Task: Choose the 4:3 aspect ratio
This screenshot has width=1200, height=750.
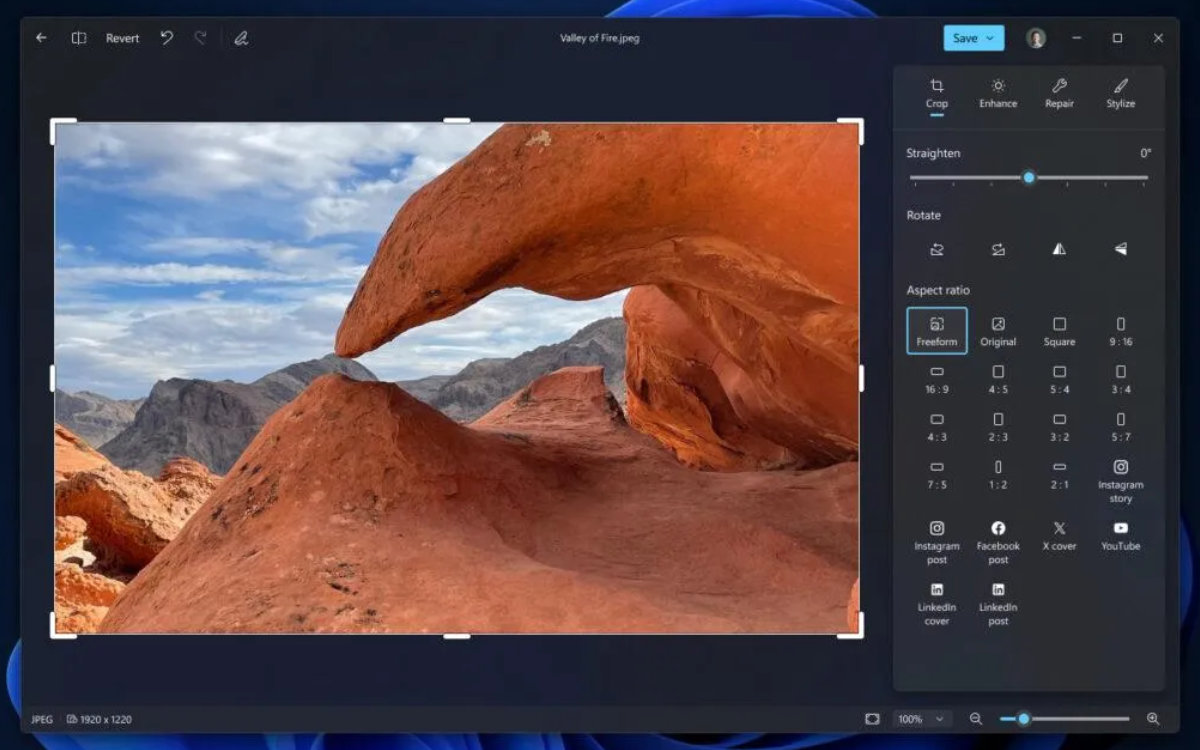Action: (x=937, y=427)
